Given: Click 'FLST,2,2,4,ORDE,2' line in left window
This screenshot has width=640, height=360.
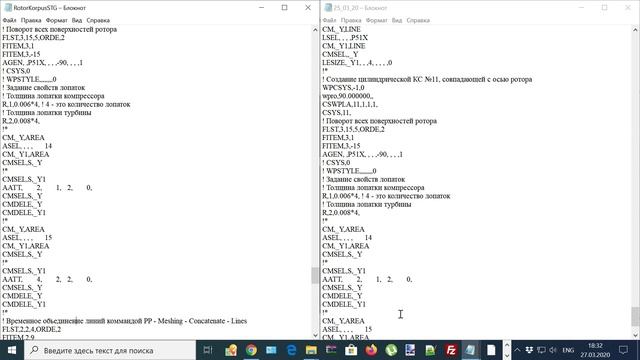Looking at the screenshot, I should click(31, 329).
